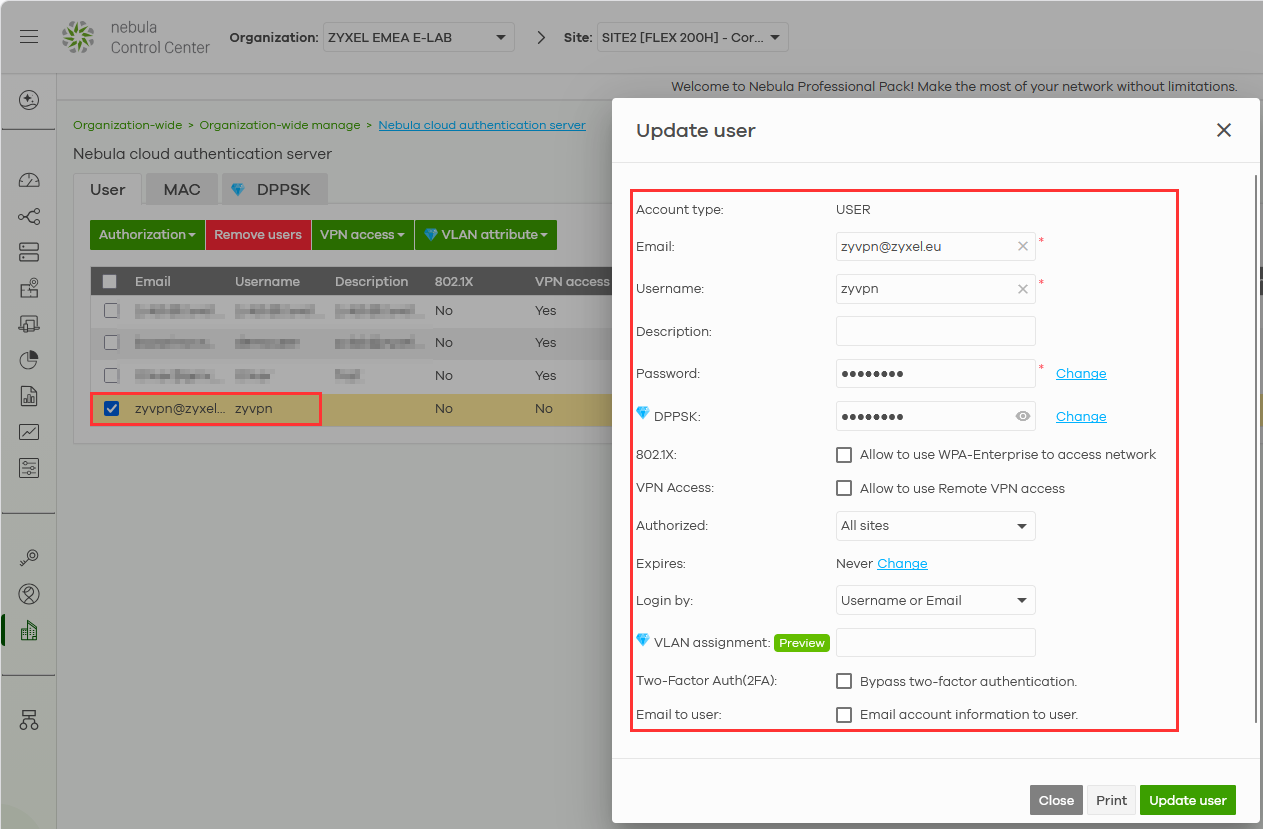Click the Email column header
This screenshot has width=1263, height=829.
[x=153, y=282]
